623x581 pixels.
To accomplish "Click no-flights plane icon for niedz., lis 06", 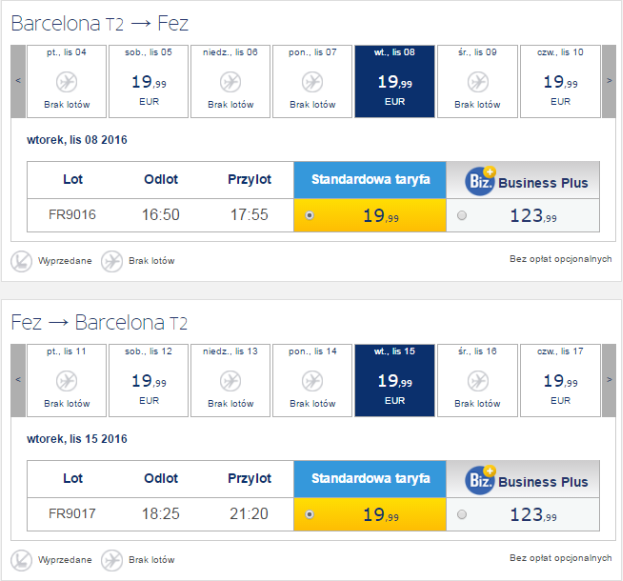I will click(231, 81).
